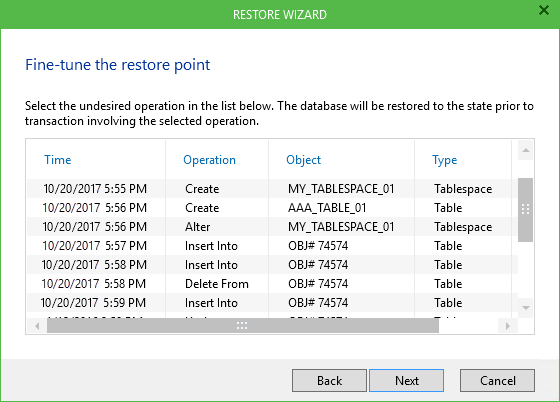Sort list by Type column header
Image resolution: width=560 pixels, height=402 pixels.
pyautogui.click(x=445, y=160)
